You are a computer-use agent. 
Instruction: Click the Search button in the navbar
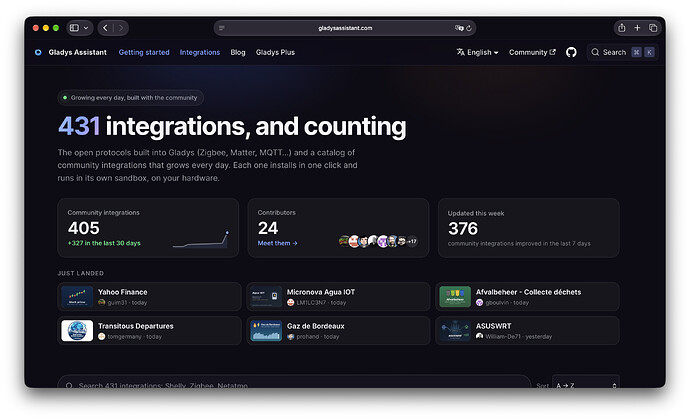coord(622,52)
